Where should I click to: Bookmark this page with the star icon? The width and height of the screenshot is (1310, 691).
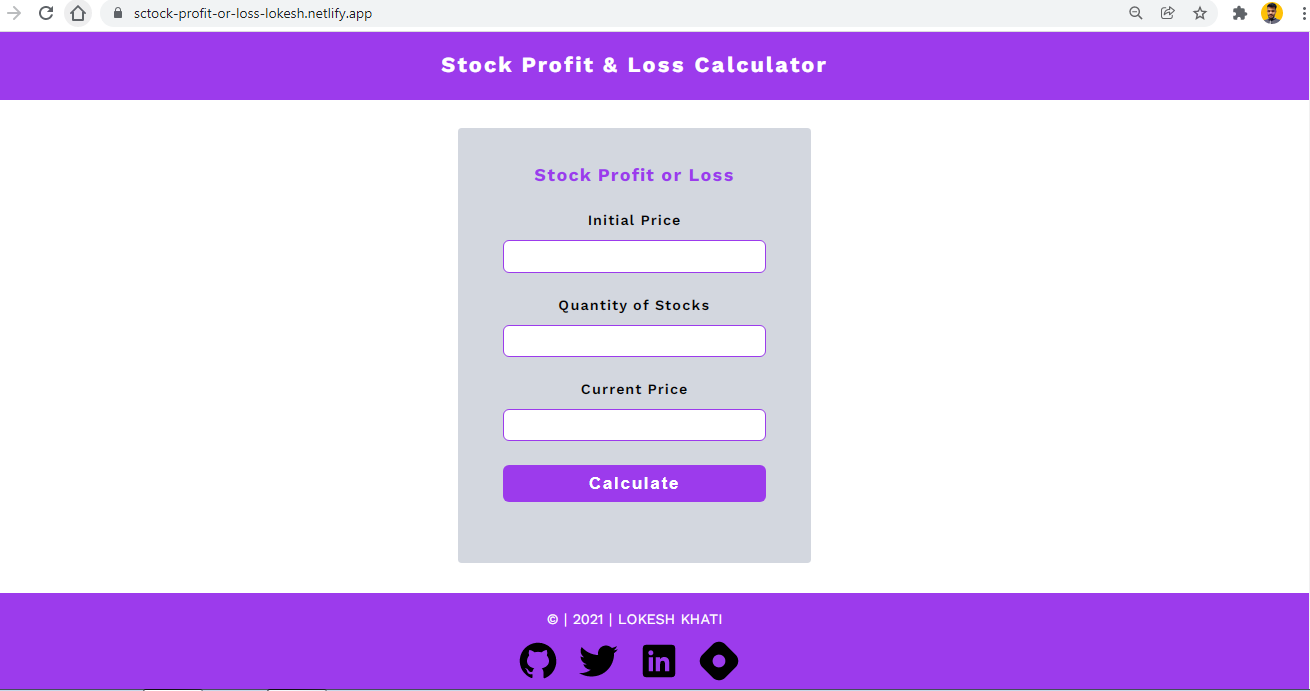pos(1200,14)
